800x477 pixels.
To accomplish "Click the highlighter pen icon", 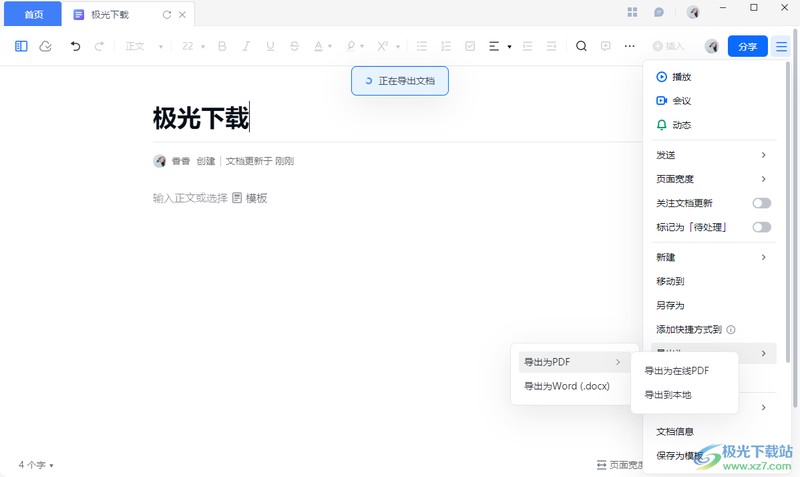I will click(x=351, y=46).
